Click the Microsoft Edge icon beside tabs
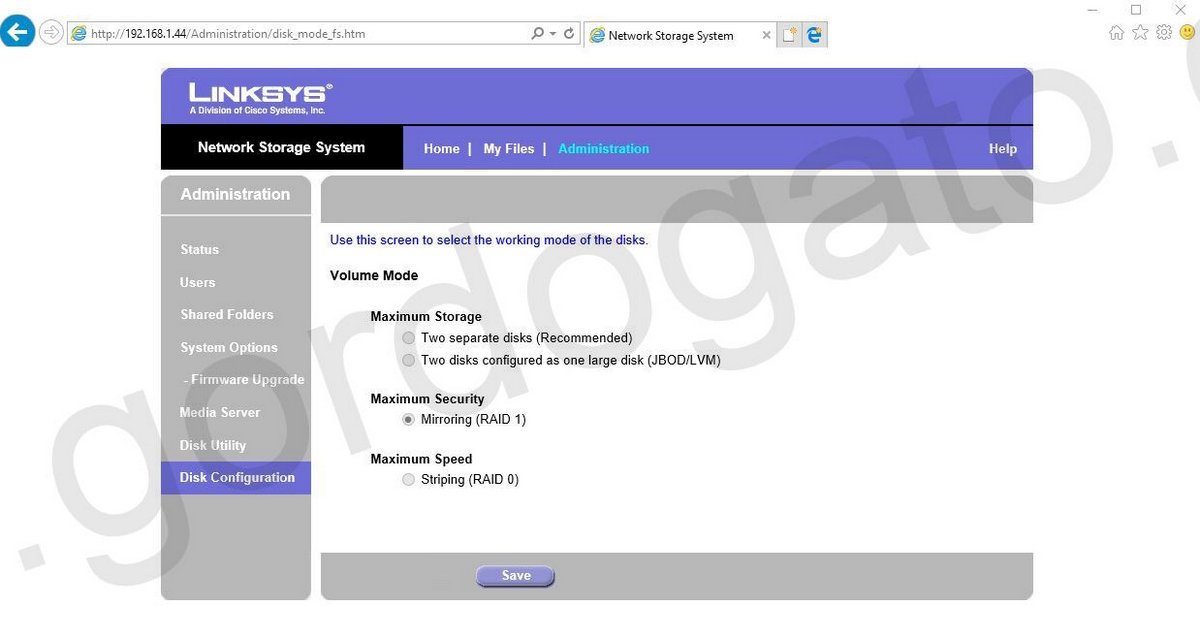The image size is (1200, 637). click(x=814, y=35)
